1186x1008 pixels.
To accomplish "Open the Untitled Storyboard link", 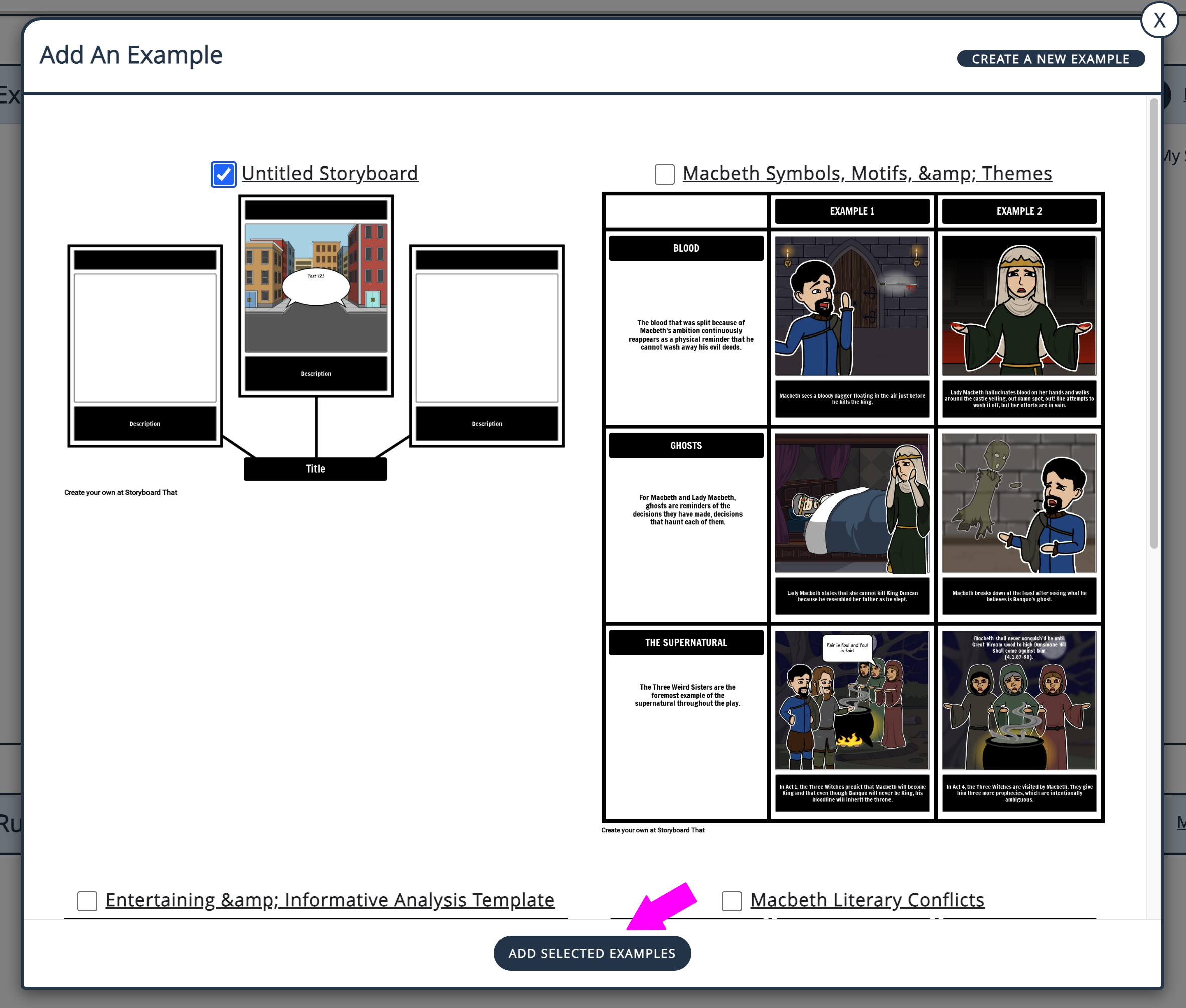I will (x=330, y=173).
